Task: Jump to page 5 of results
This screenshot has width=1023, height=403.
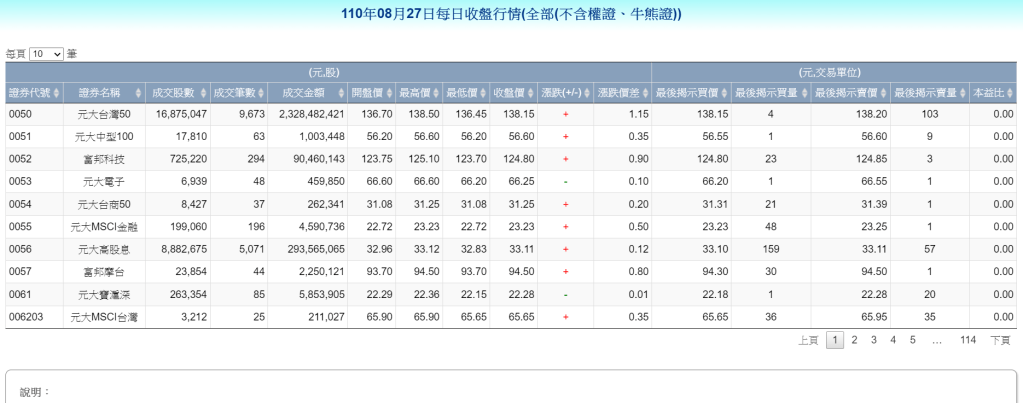Action: click(912, 340)
